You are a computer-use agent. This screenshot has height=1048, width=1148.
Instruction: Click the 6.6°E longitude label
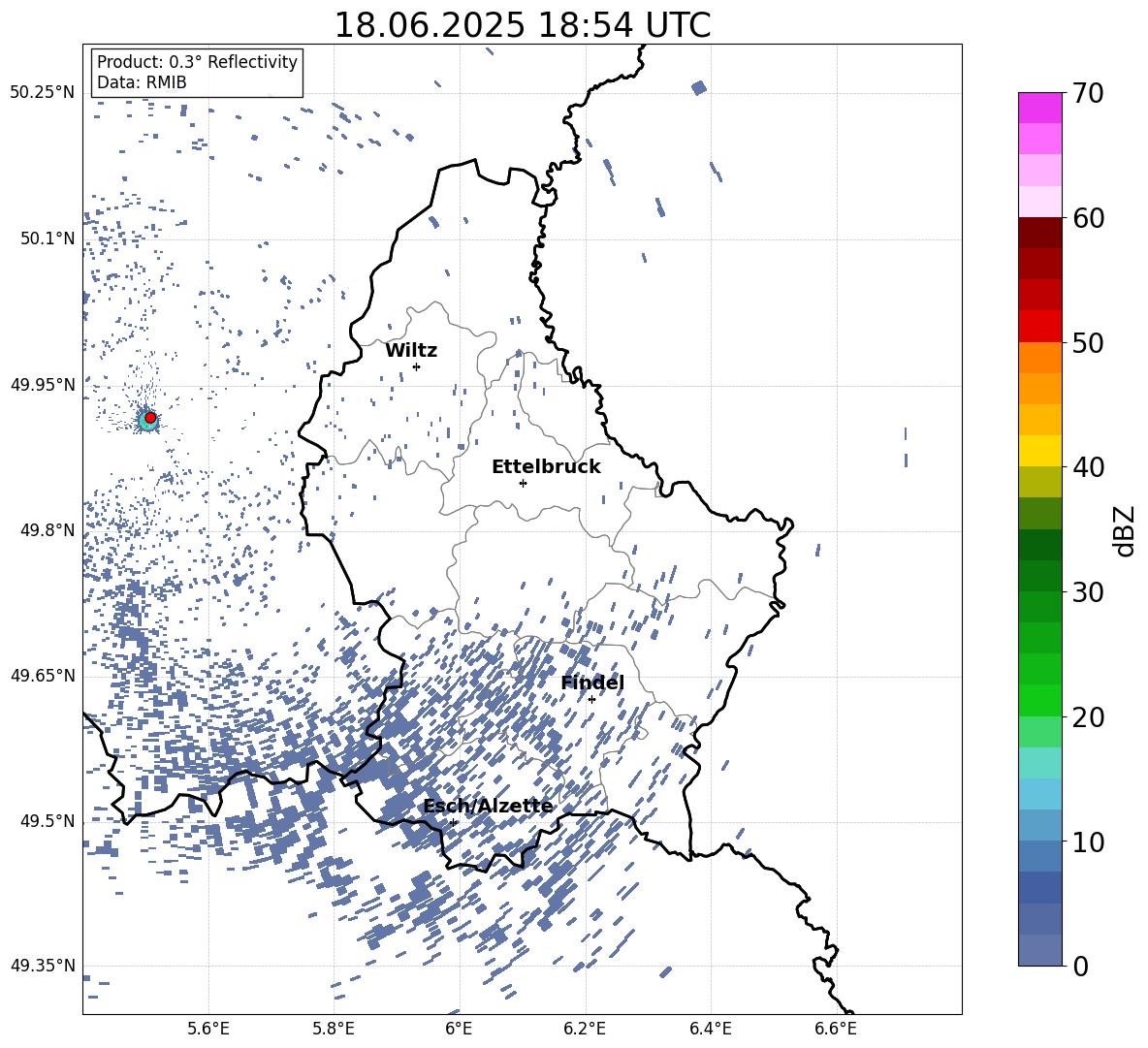click(836, 1029)
